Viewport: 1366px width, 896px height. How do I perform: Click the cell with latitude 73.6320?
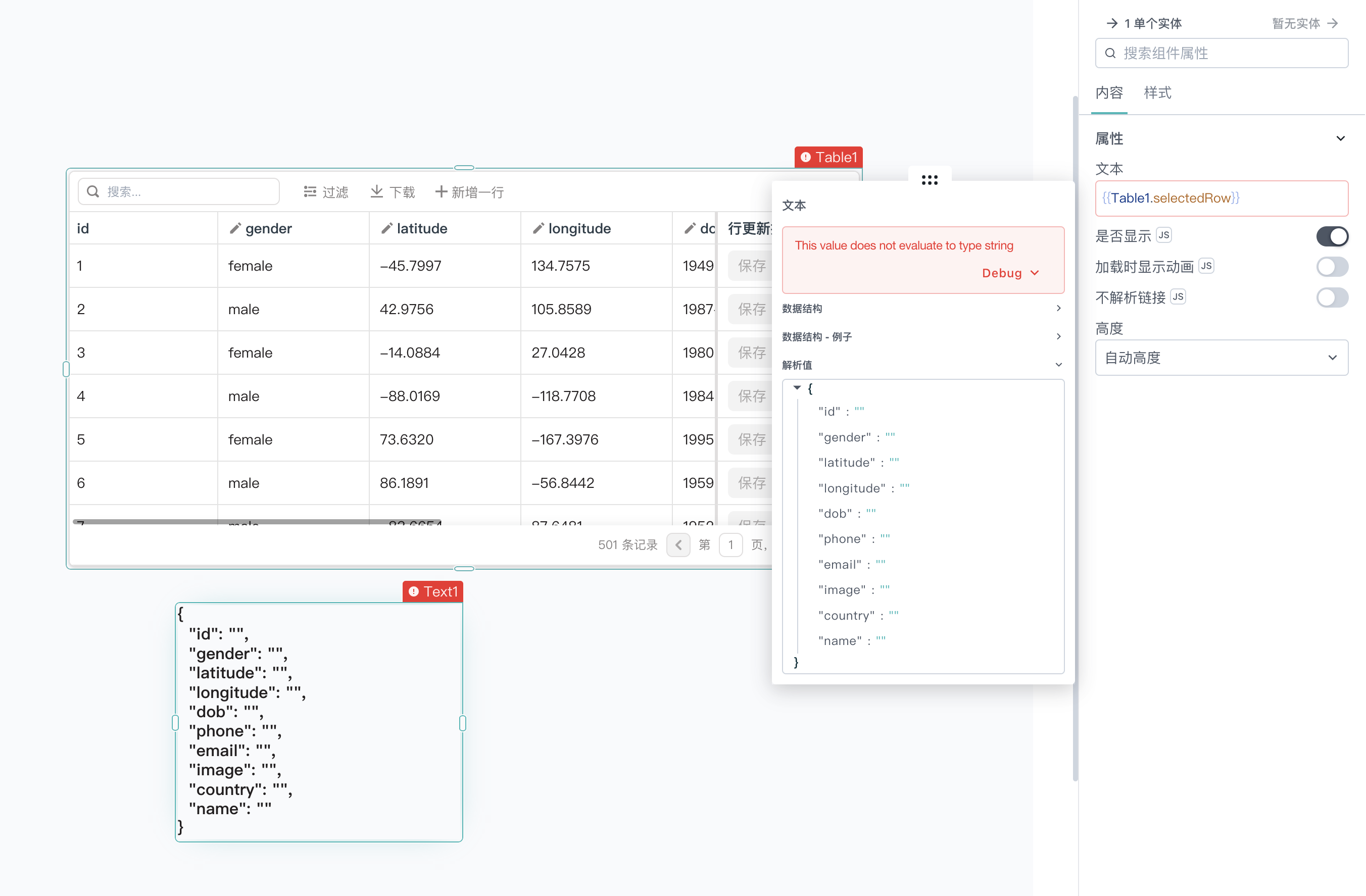(445, 440)
